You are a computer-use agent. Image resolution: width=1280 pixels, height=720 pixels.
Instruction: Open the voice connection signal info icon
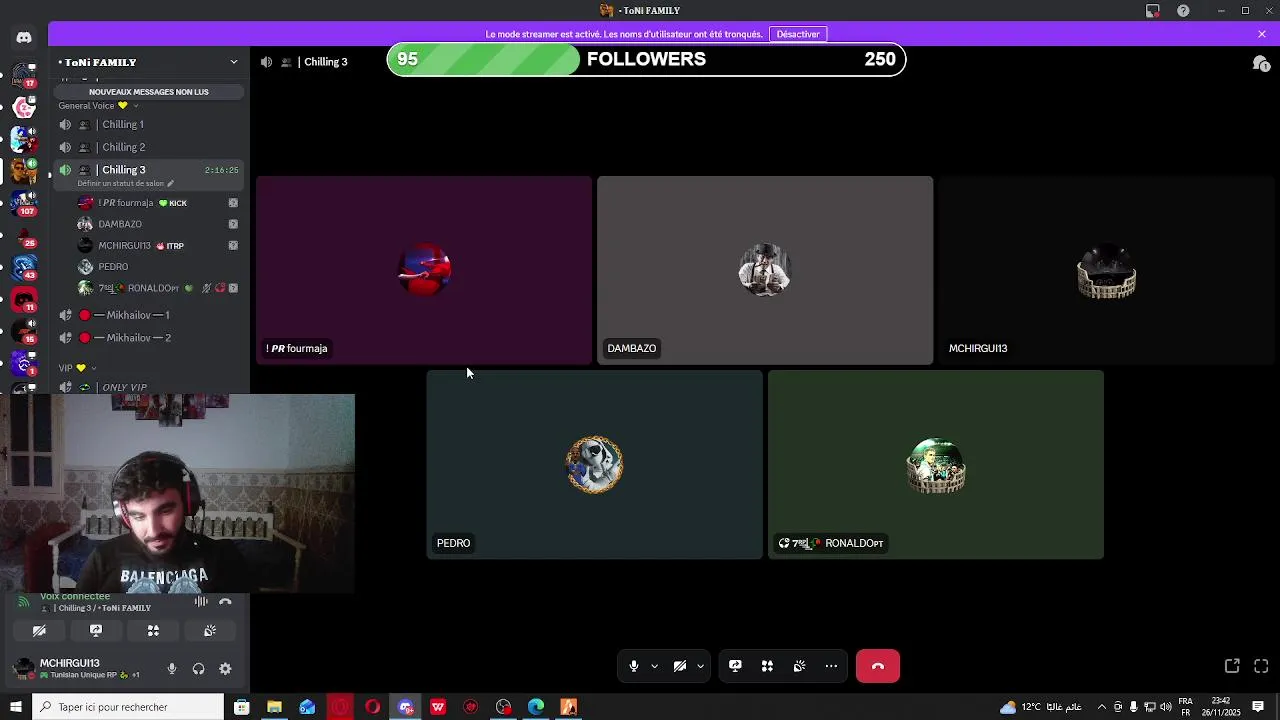(x=24, y=601)
